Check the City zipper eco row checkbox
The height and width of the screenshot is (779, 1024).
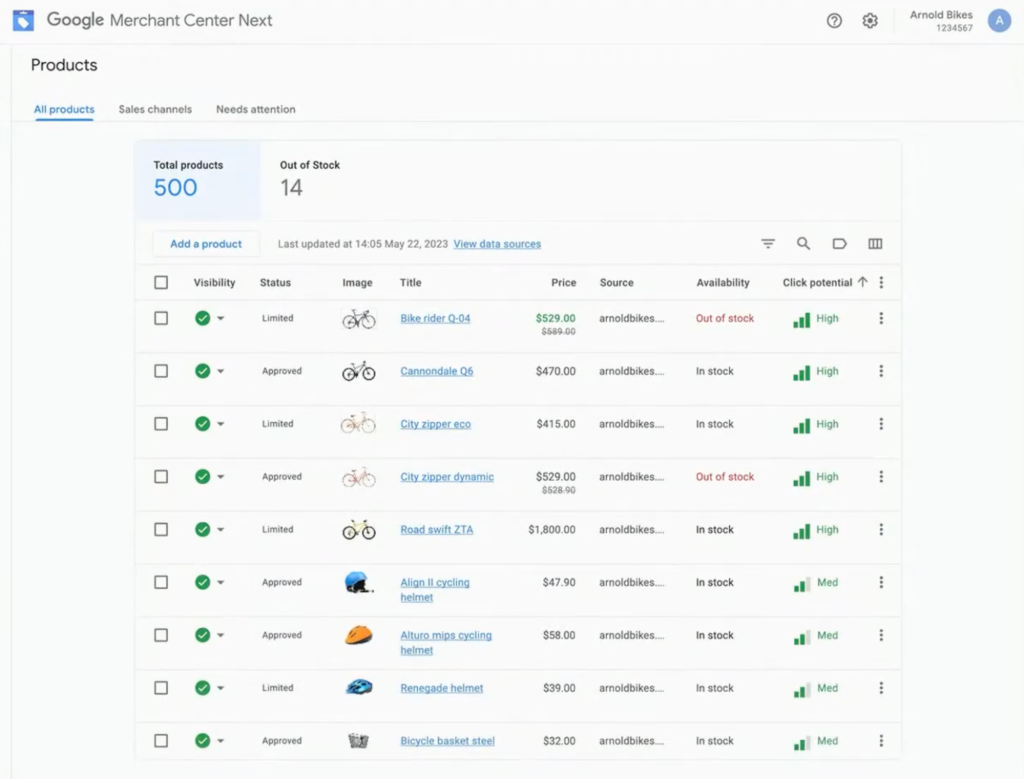[x=161, y=424]
